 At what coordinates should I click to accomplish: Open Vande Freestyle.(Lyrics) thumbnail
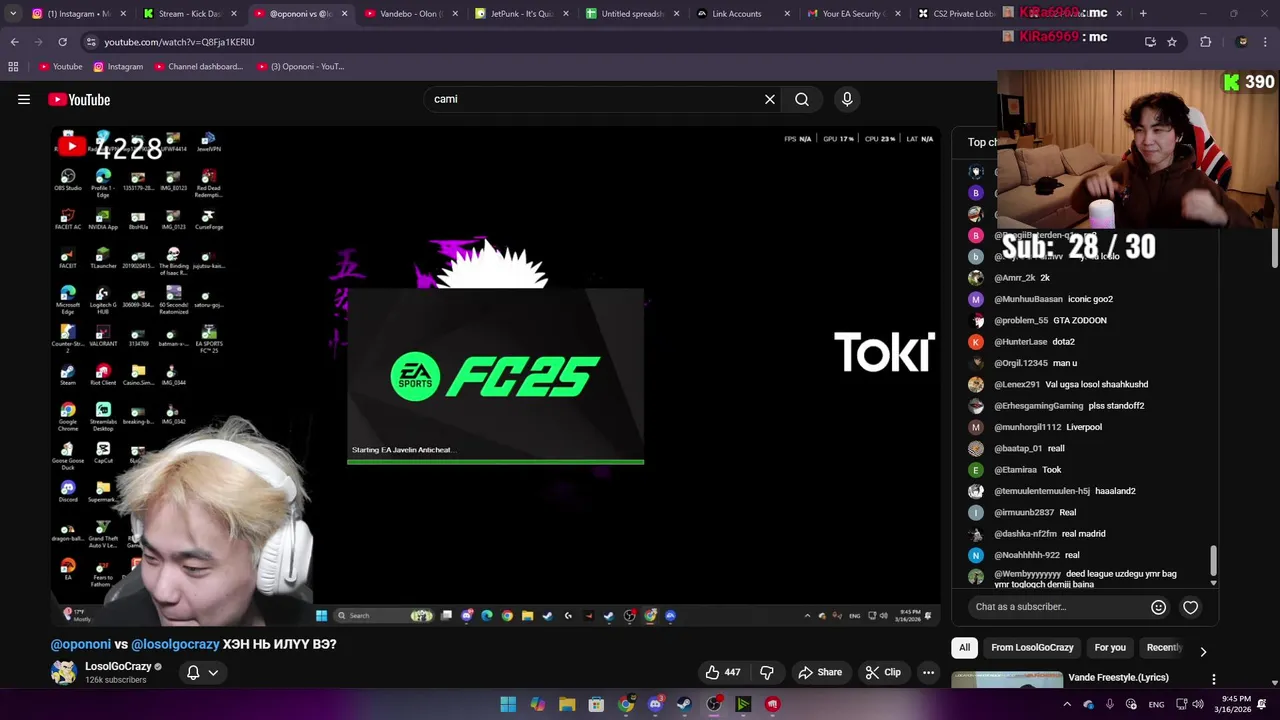click(1007, 679)
